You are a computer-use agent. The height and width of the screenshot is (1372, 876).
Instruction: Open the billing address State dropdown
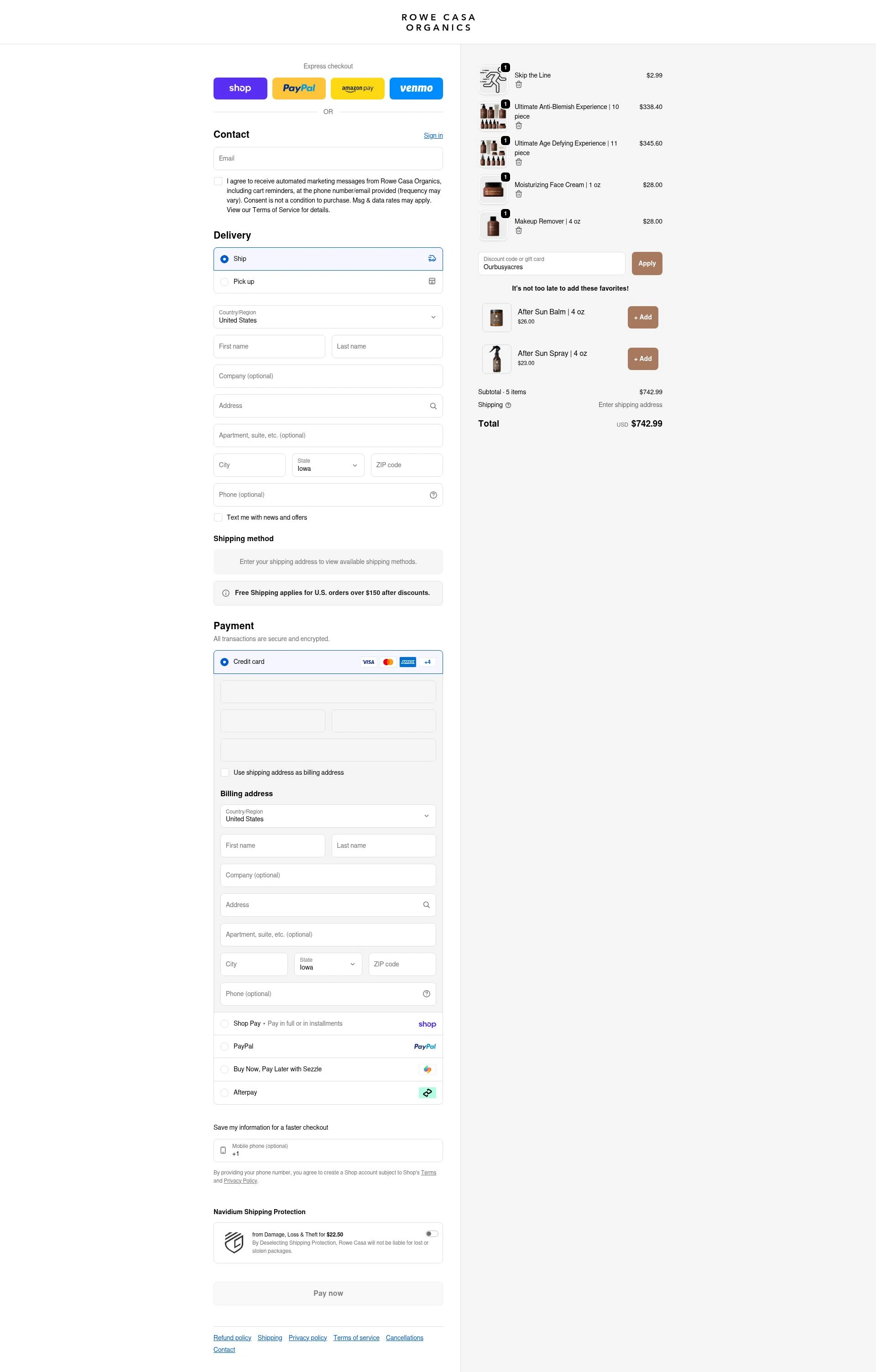[x=328, y=964]
